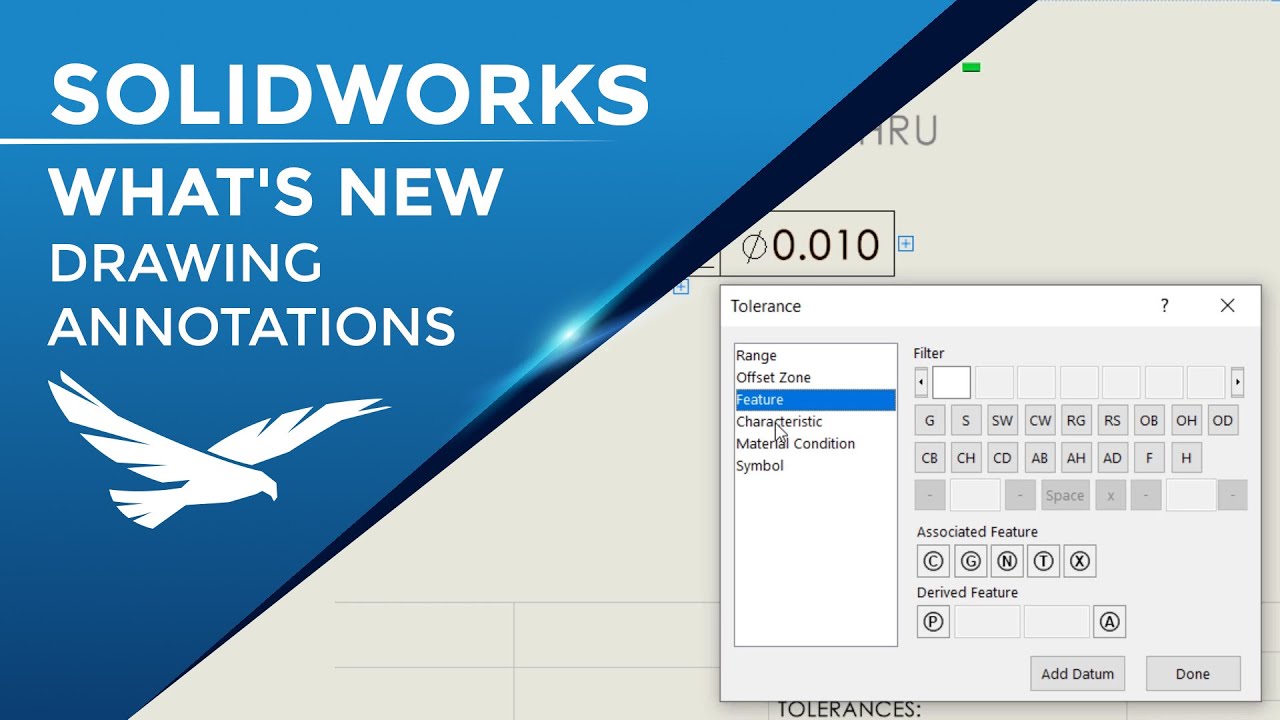Select the highlighted Feature list item

[x=815, y=400]
